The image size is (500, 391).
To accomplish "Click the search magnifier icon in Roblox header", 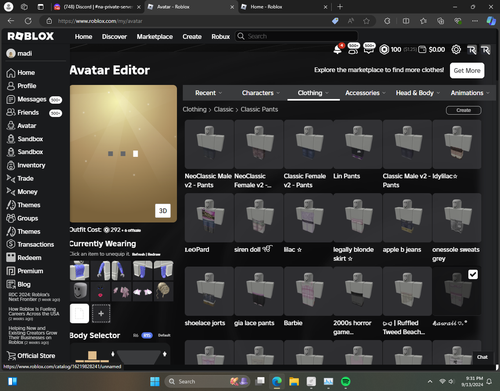I will pyautogui.click(x=241, y=36).
